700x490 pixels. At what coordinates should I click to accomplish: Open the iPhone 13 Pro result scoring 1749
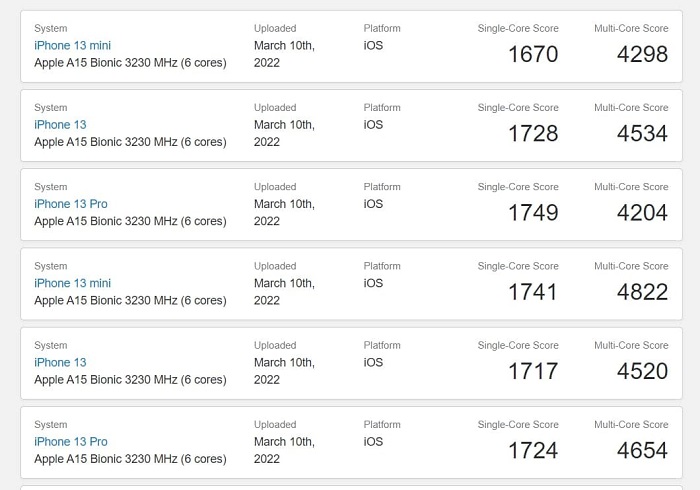[x=70, y=204]
